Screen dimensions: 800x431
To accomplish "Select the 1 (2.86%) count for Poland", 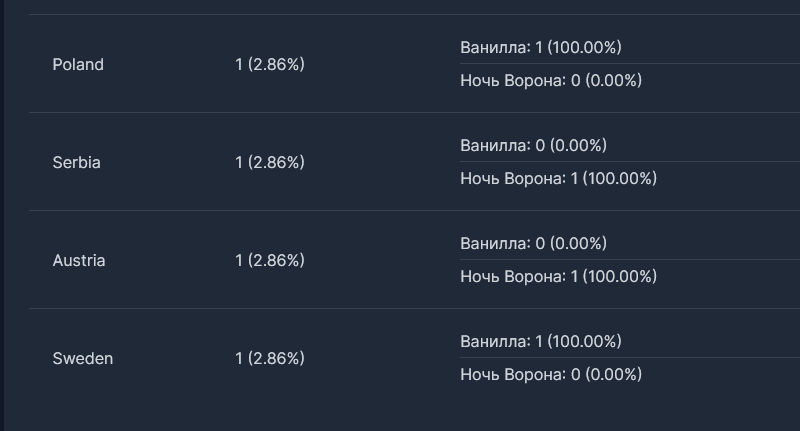I will pos(270,65).
